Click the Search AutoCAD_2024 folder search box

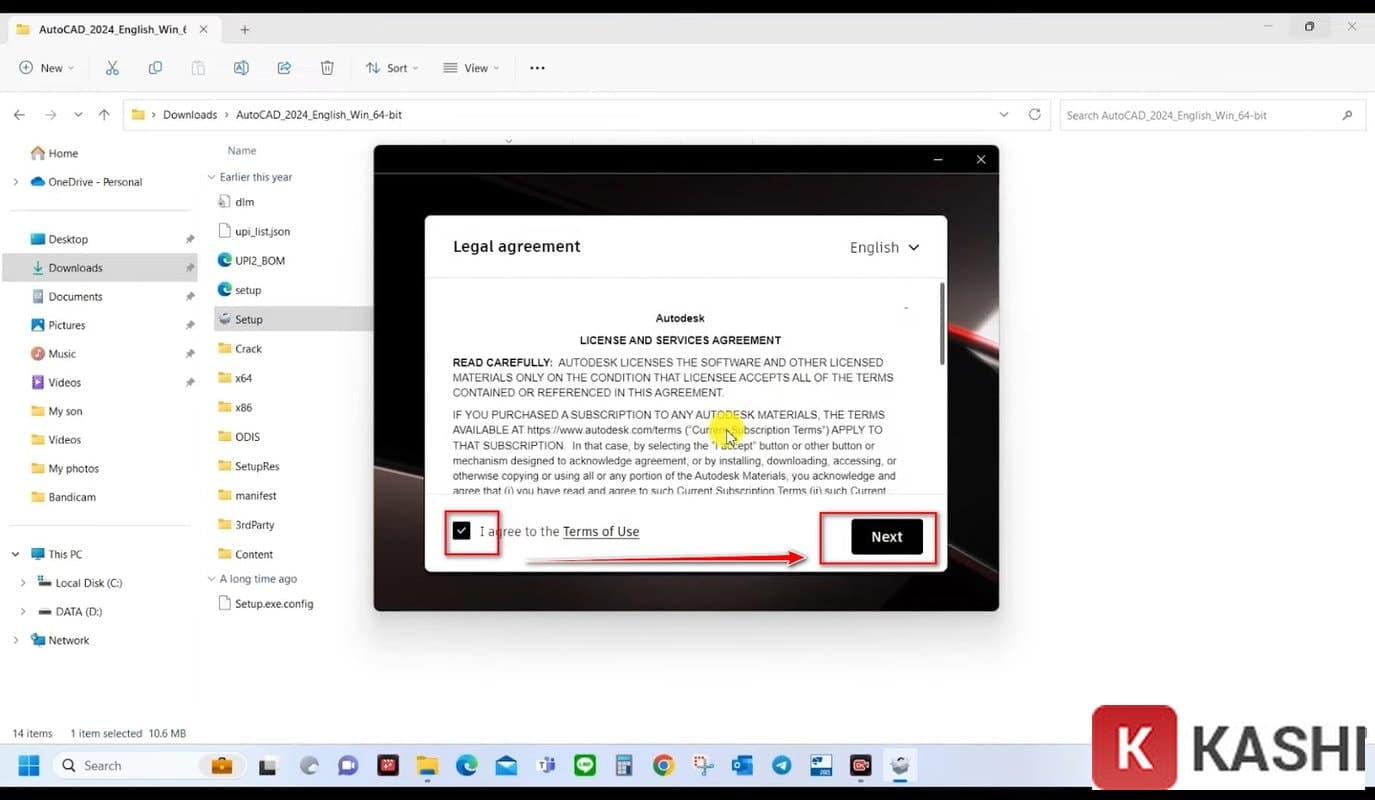(x=1213, y=115)
